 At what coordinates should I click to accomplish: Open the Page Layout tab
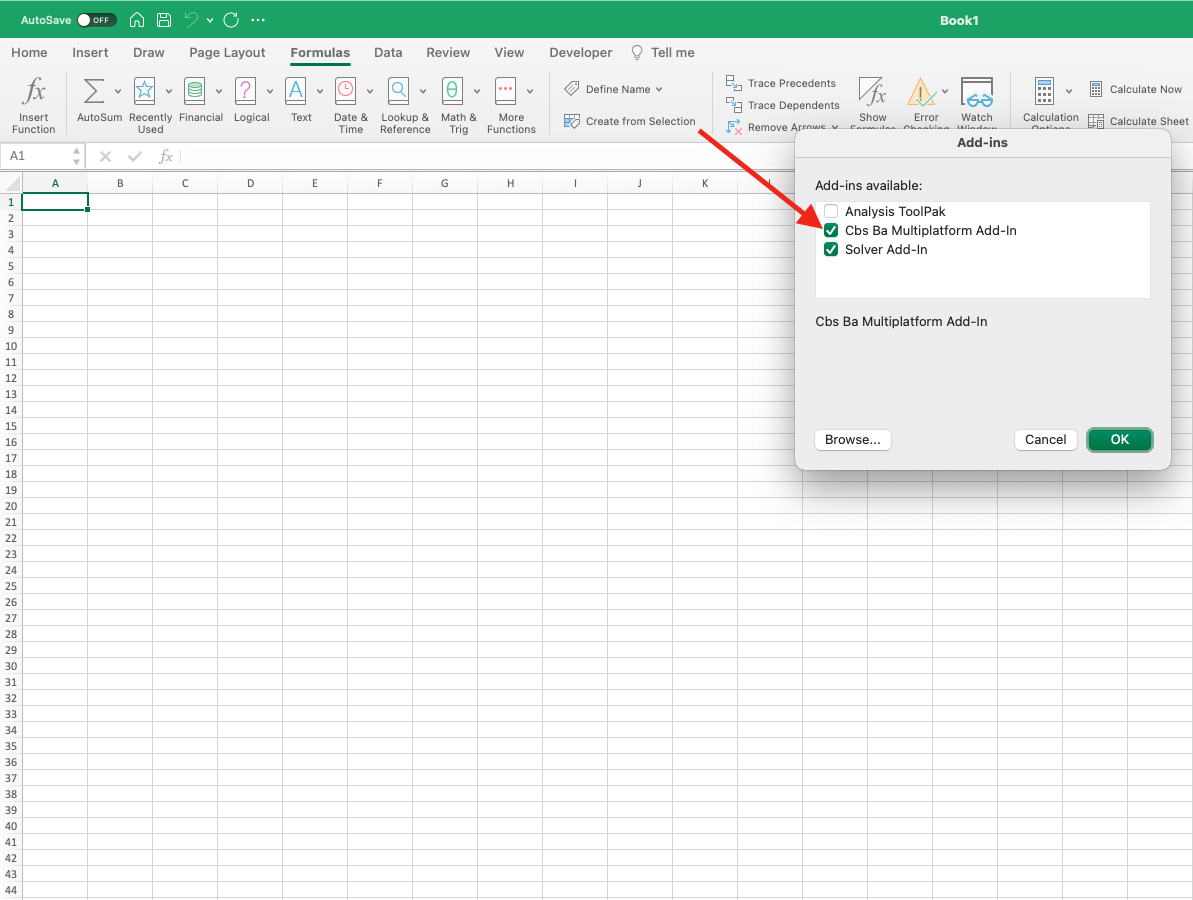[227, 53]
